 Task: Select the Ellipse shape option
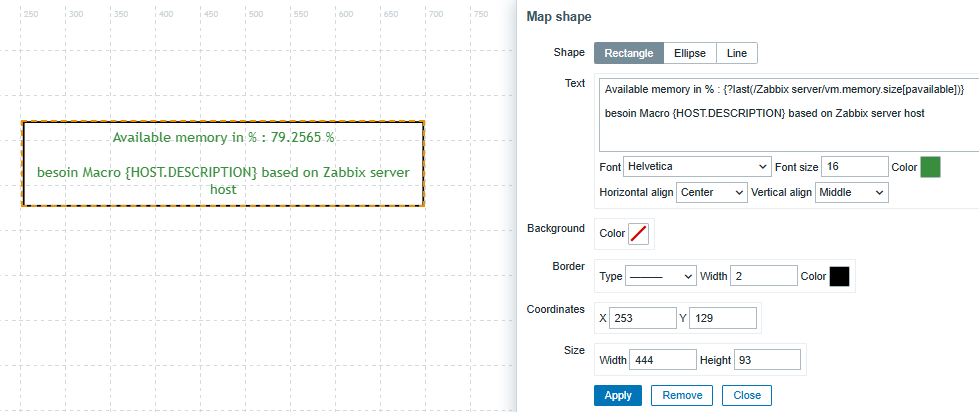(x=689, y=53)
